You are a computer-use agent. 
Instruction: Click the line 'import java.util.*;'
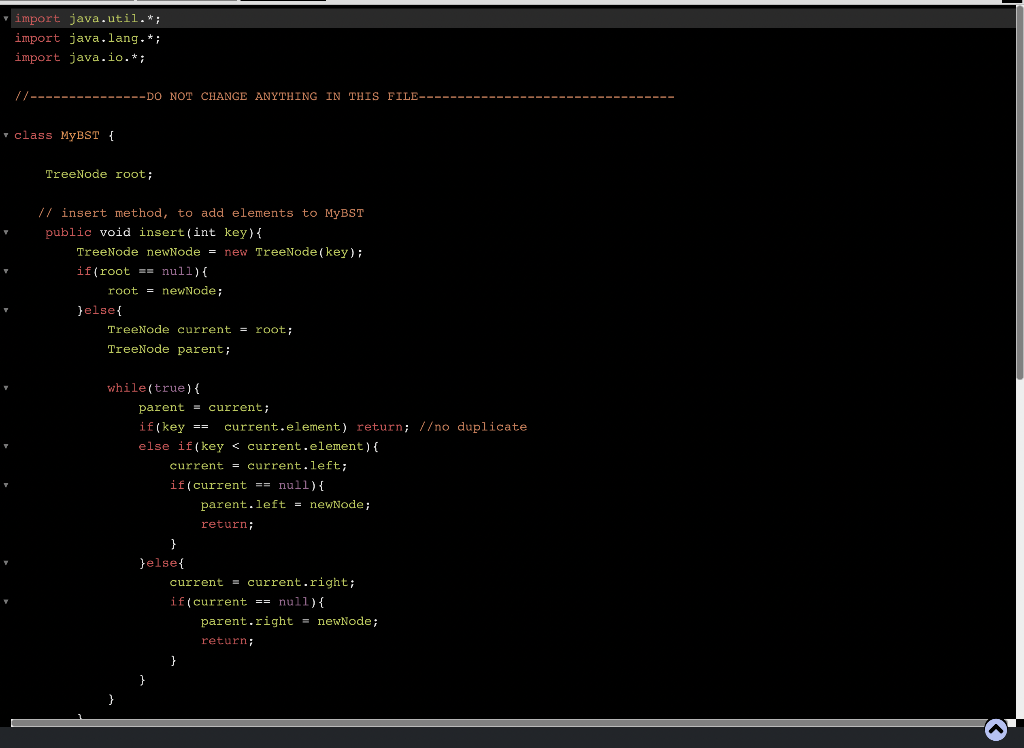pyautogui.click(x=88, y=18)
